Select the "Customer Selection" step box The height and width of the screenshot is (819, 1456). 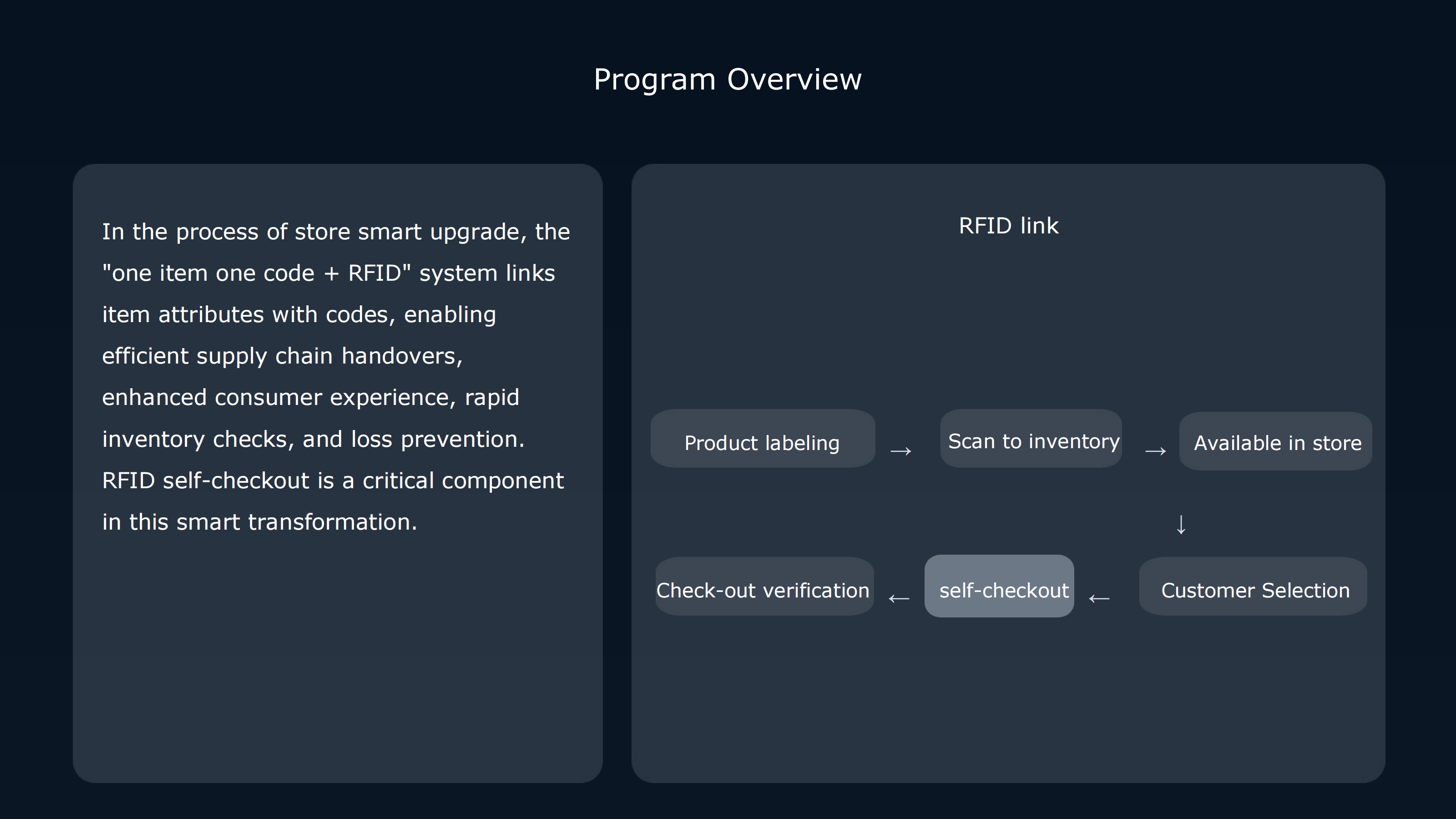[1253, 586]
